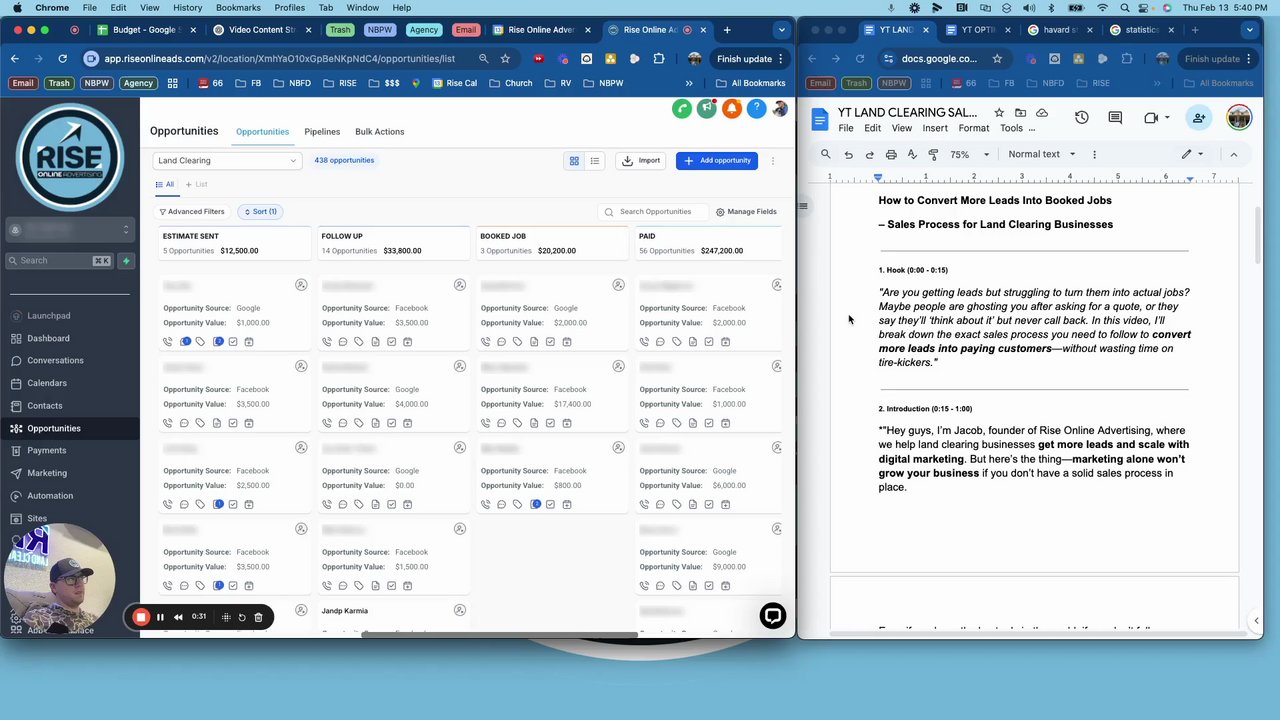Stop the screen recording
1280x720 pixels.
pyautogui.click(x=141, y=617)
